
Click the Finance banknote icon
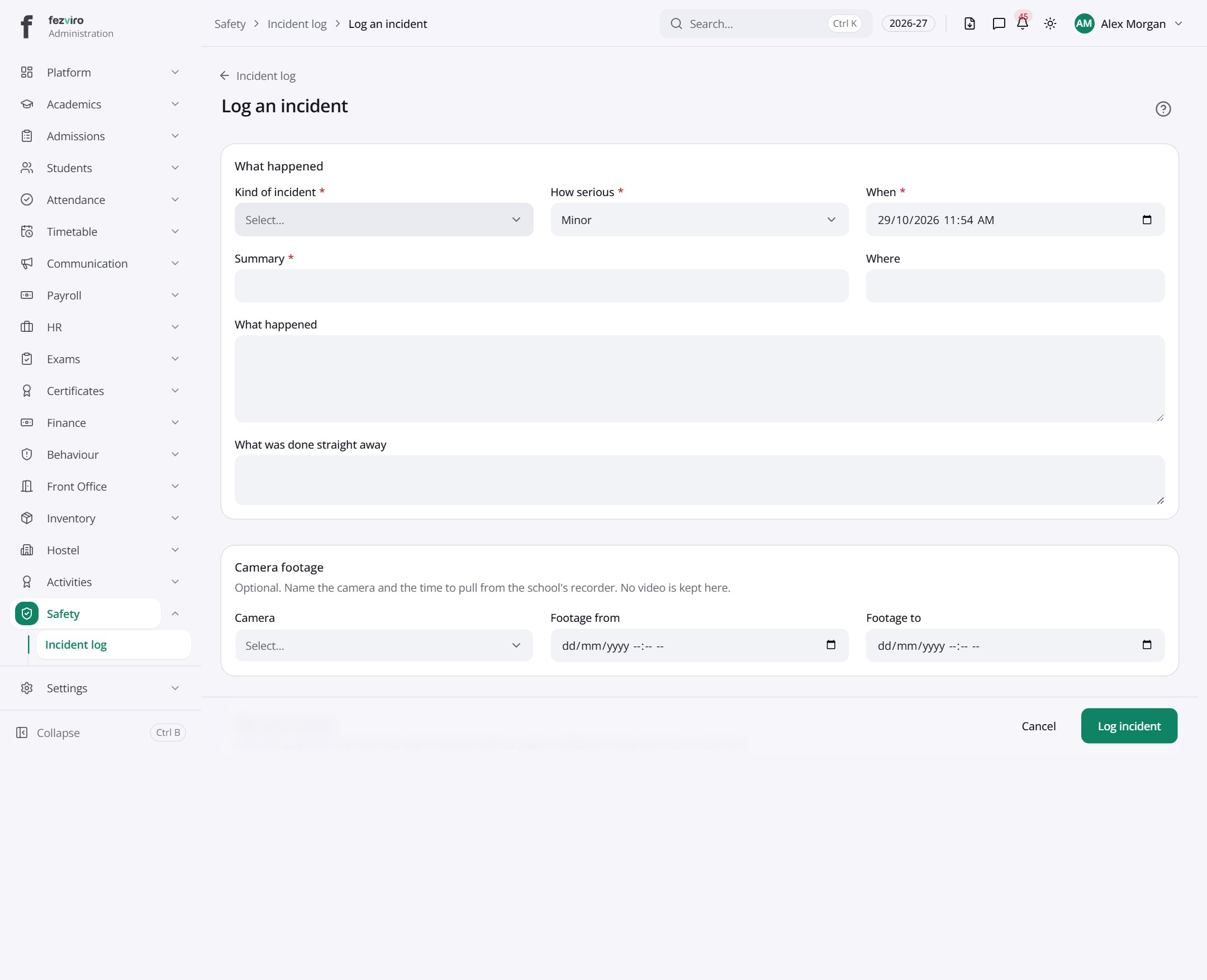coord(26,423)
